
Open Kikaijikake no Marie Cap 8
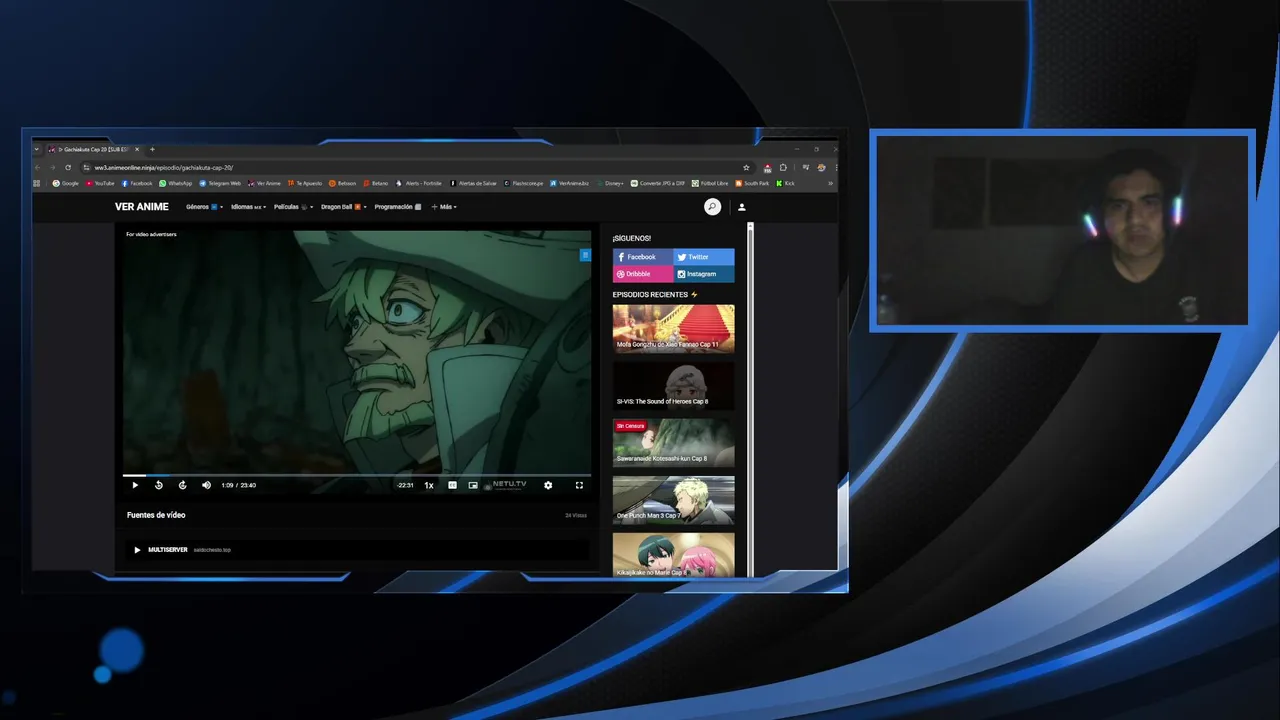coord(673,555)
